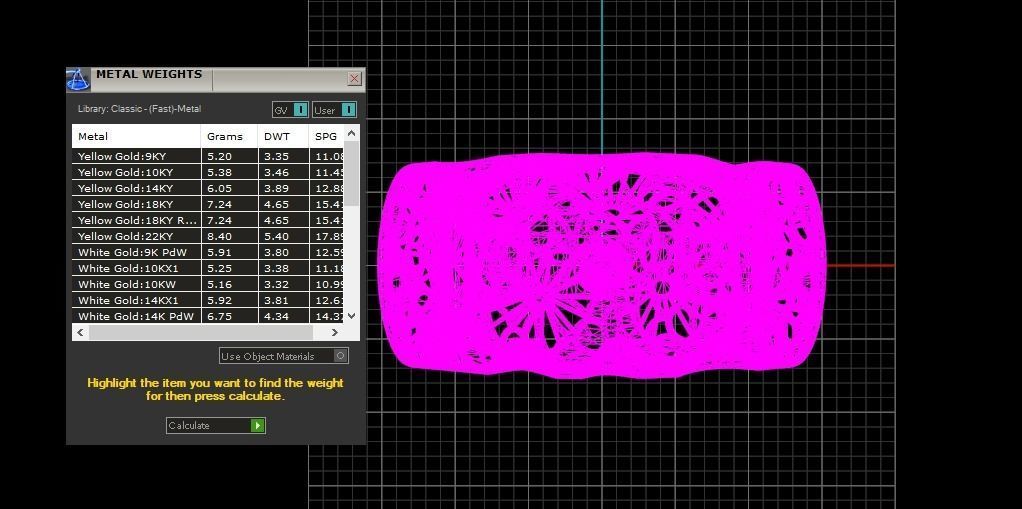
Task: Click the Calculate button
Action: [216, 426]
